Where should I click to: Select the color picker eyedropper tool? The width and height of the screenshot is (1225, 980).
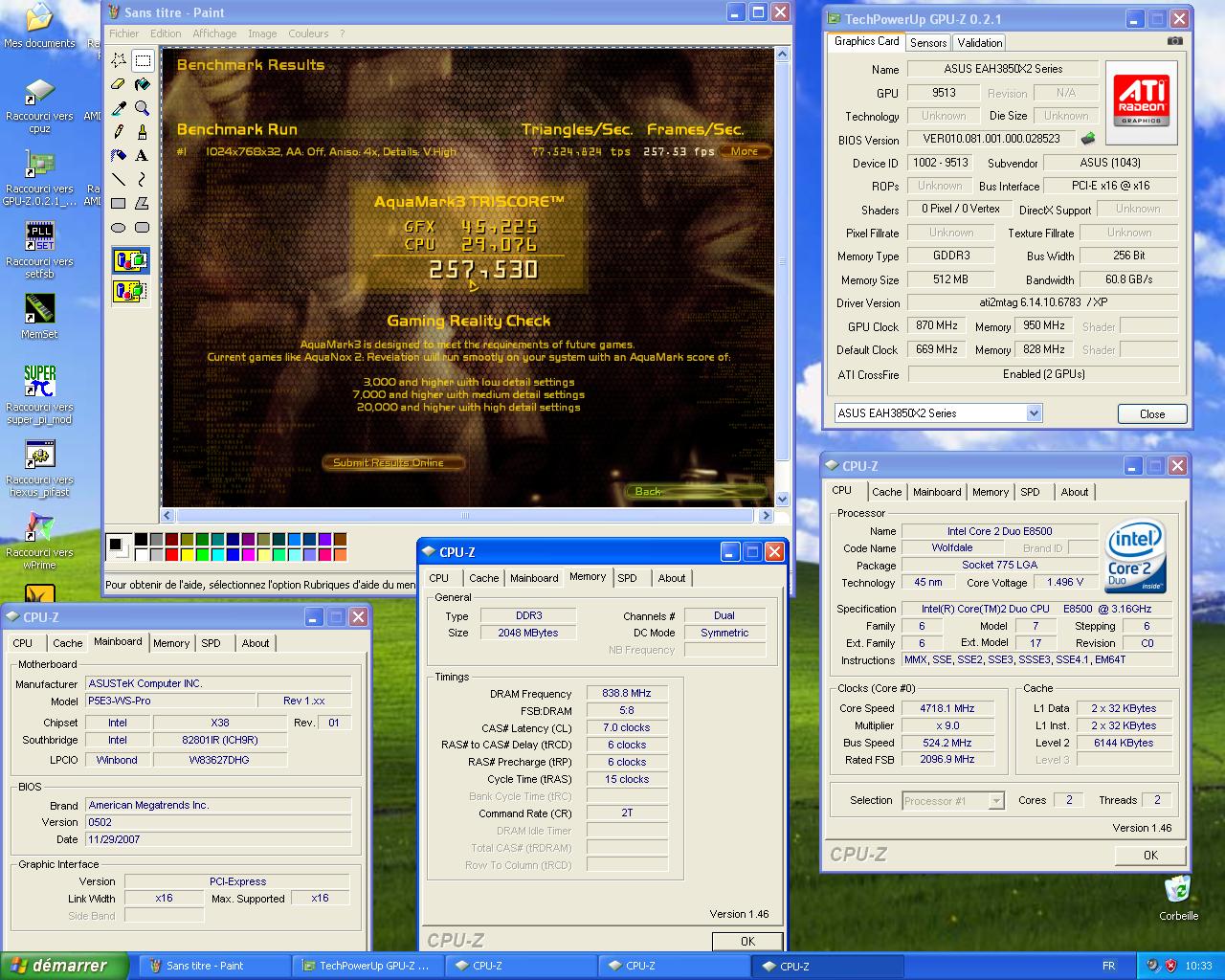click(x=119, y=108)
